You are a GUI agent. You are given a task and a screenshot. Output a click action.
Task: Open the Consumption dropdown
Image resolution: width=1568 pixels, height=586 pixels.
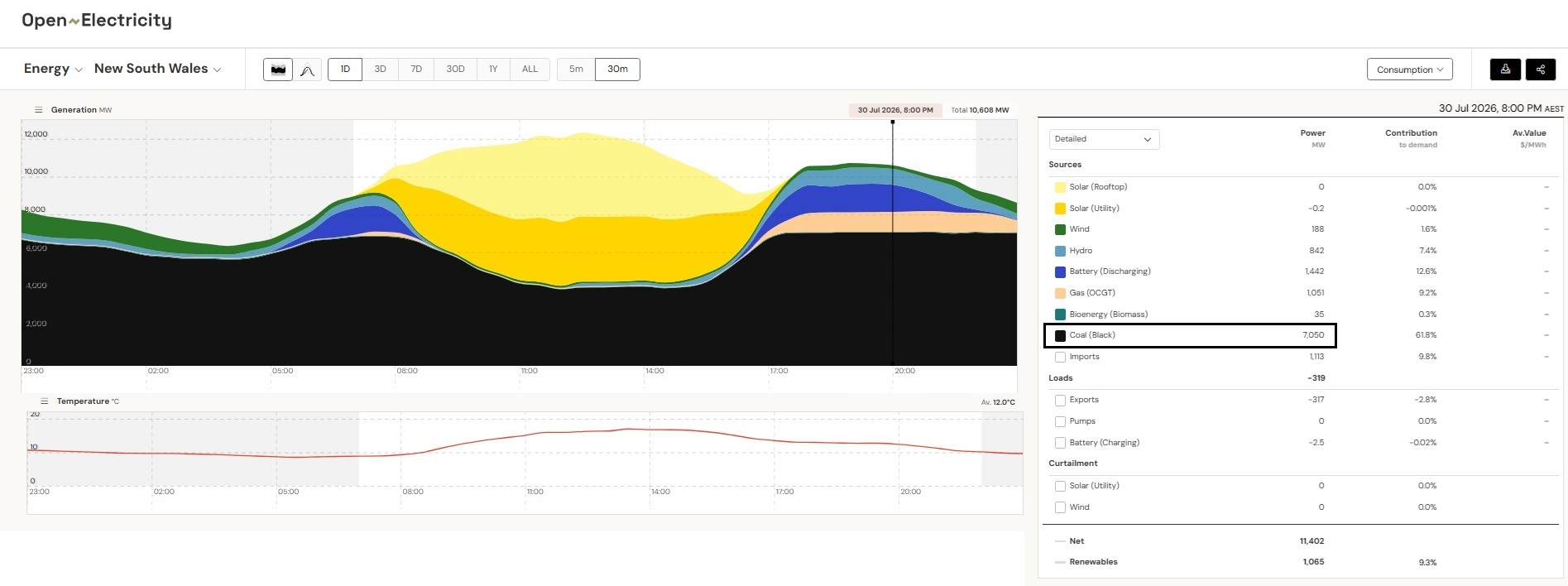[1409, 70]
